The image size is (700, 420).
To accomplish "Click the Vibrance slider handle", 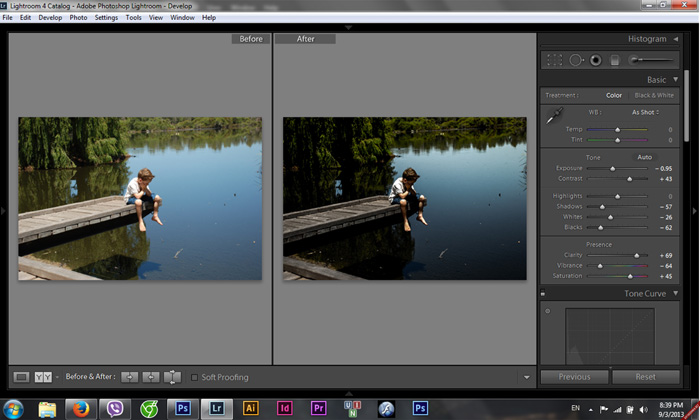I will [600, 266].
